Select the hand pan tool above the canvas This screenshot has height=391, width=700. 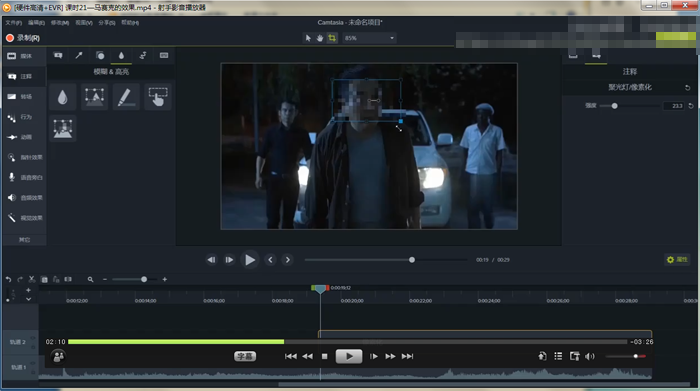tap(320, 38)
